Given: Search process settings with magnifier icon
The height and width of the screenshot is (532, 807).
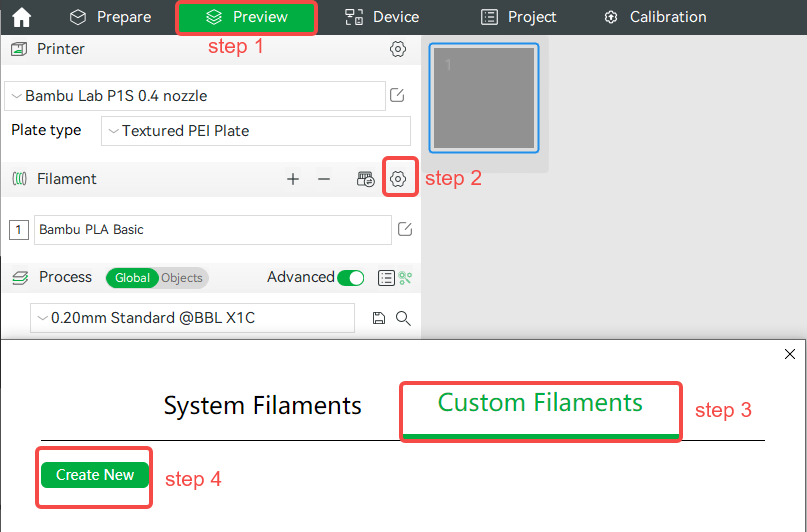Looking at the screenshot, I should click(x=403, y=318).
